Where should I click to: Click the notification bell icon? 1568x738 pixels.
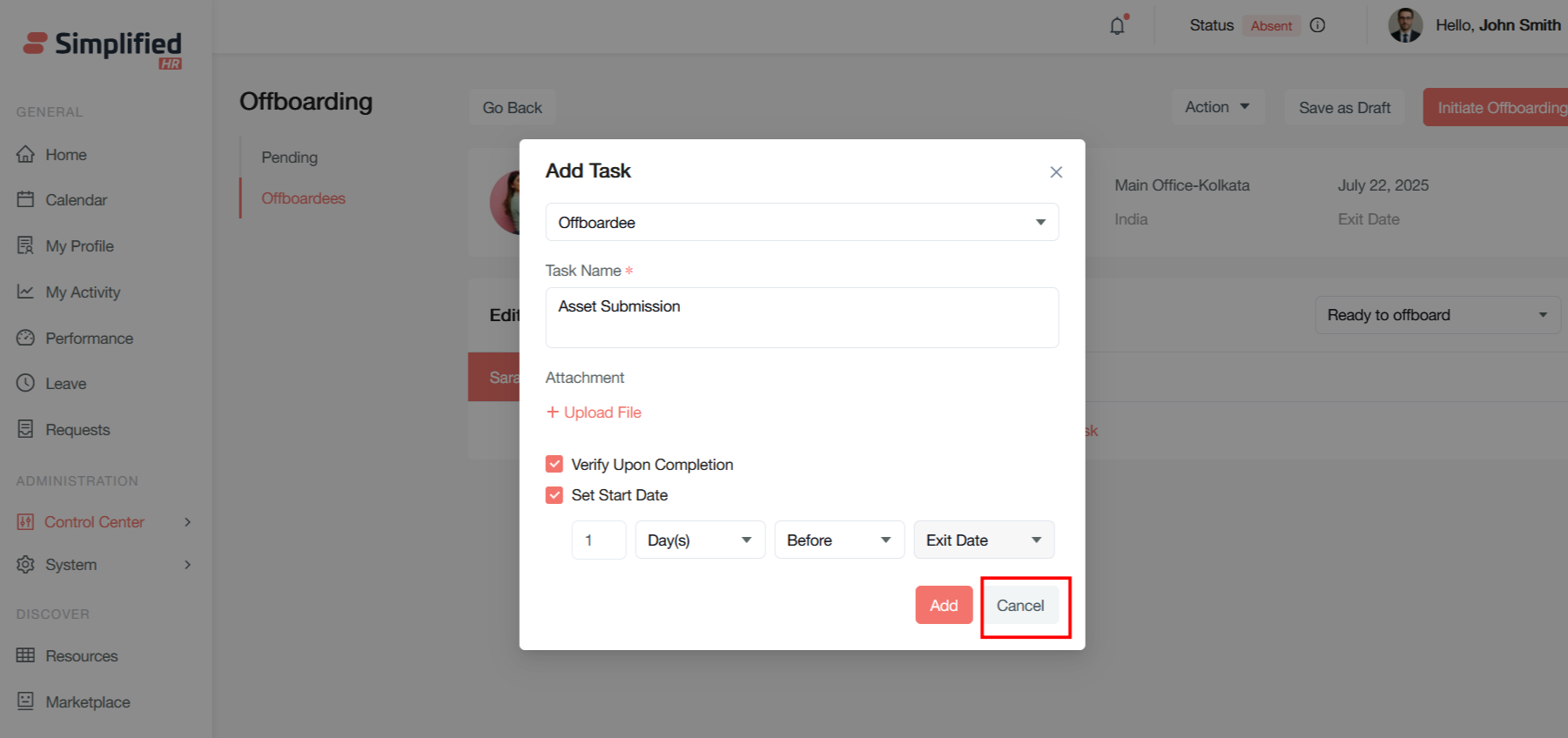tap(1117, 26)
